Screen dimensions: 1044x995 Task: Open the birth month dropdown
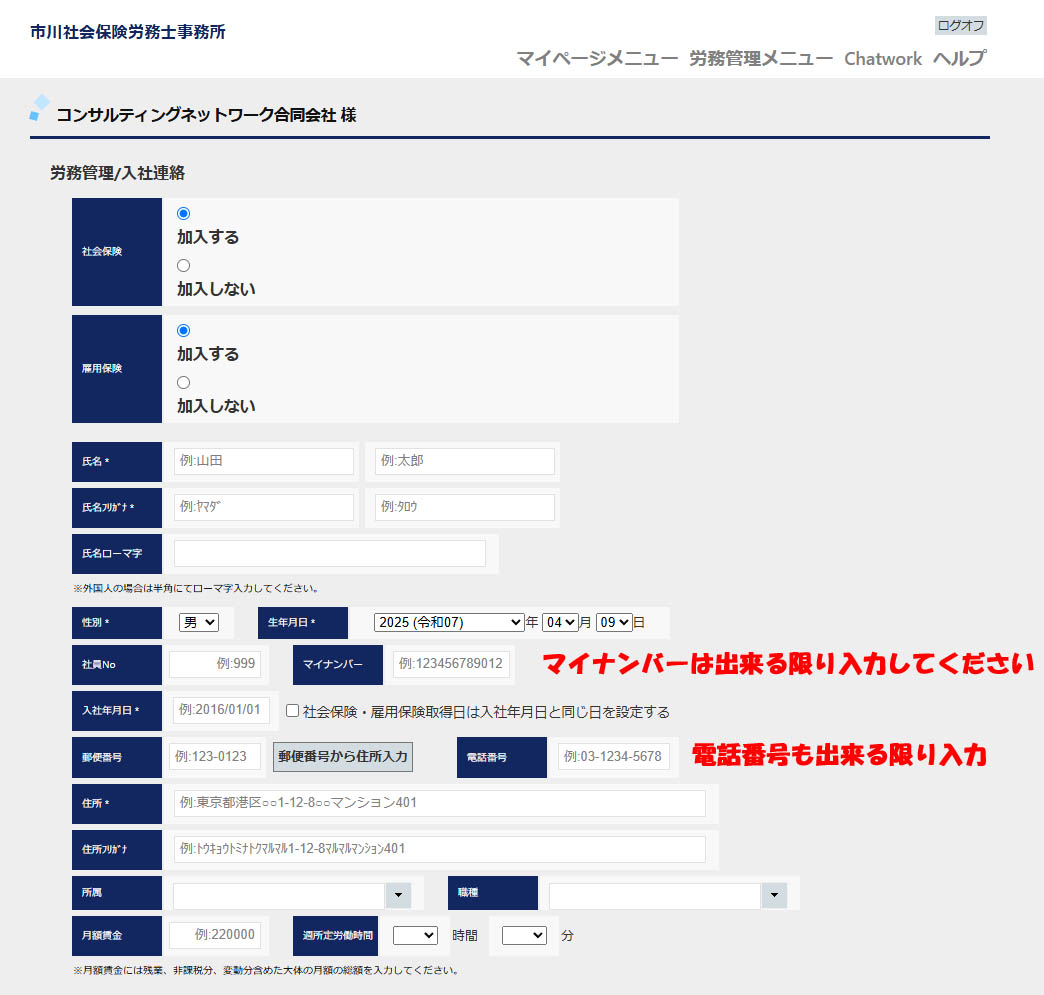(x=560, y=622)
